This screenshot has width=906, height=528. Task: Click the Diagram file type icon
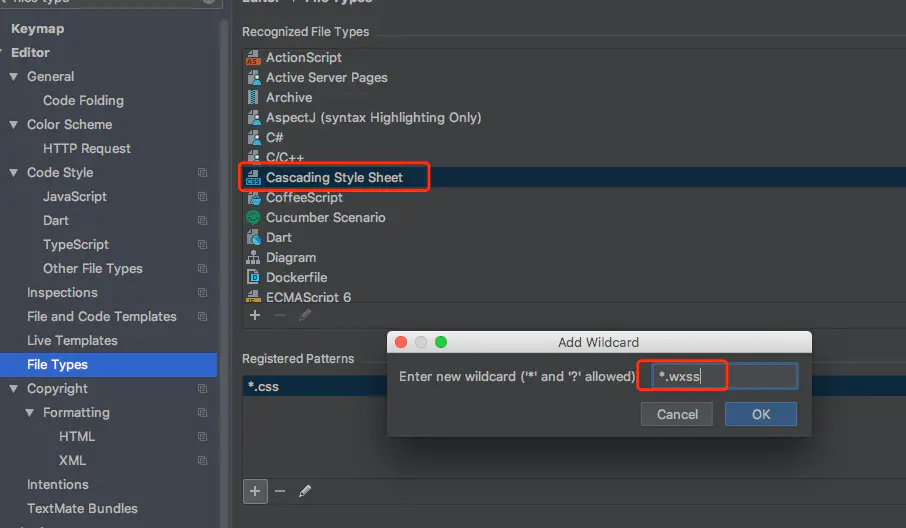tap(253, 258)
